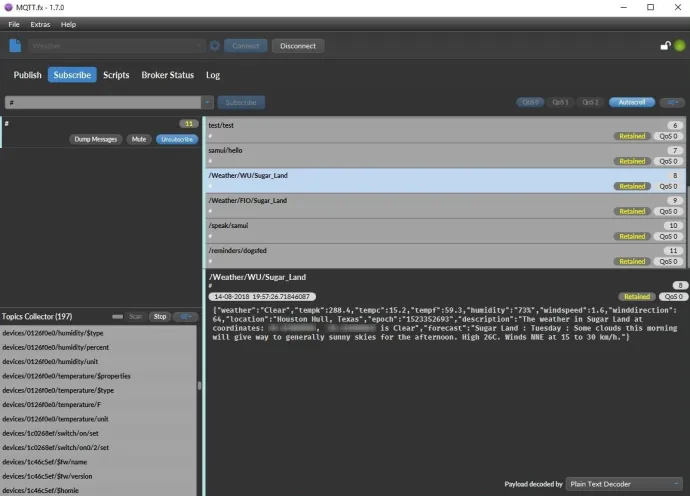Click the connection profile file icon

click(x=15, y=46)
